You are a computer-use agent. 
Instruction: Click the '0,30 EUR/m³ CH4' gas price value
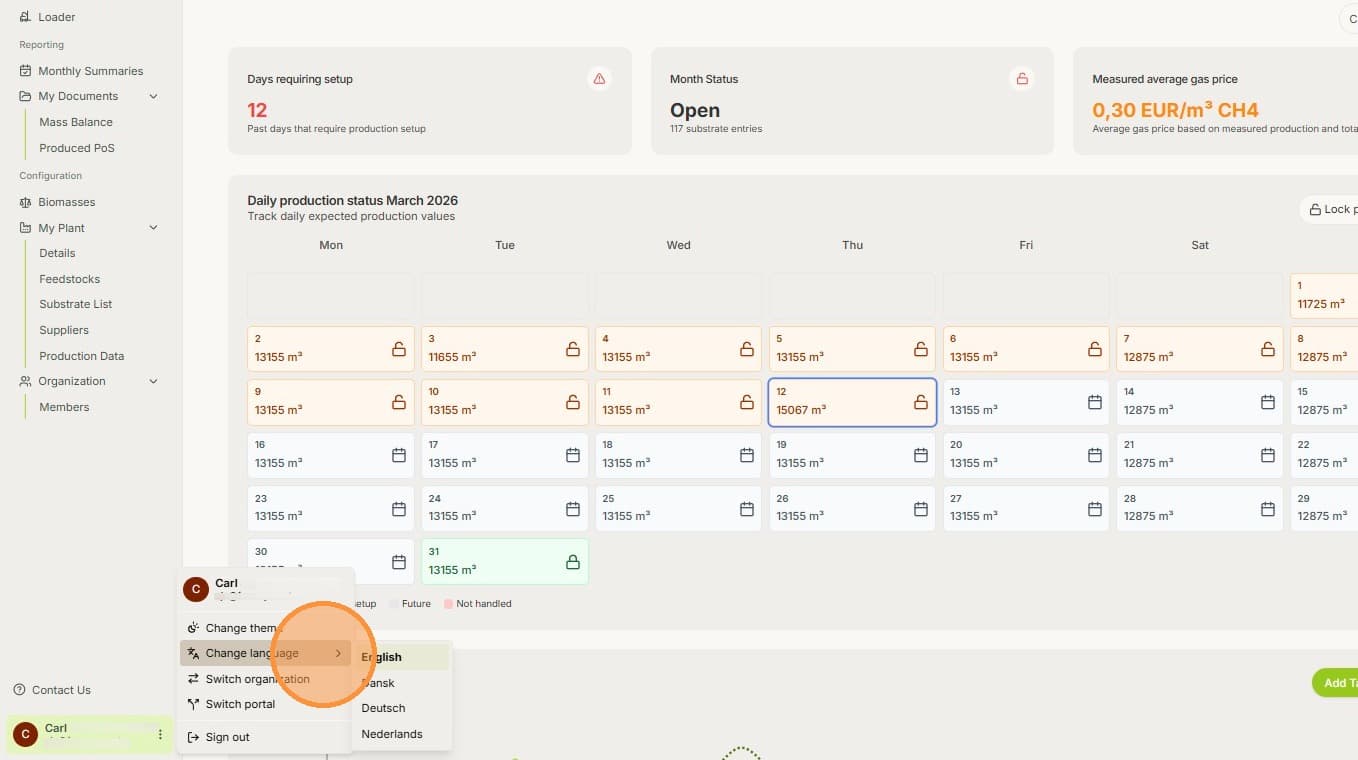(x=1175, y=110)
